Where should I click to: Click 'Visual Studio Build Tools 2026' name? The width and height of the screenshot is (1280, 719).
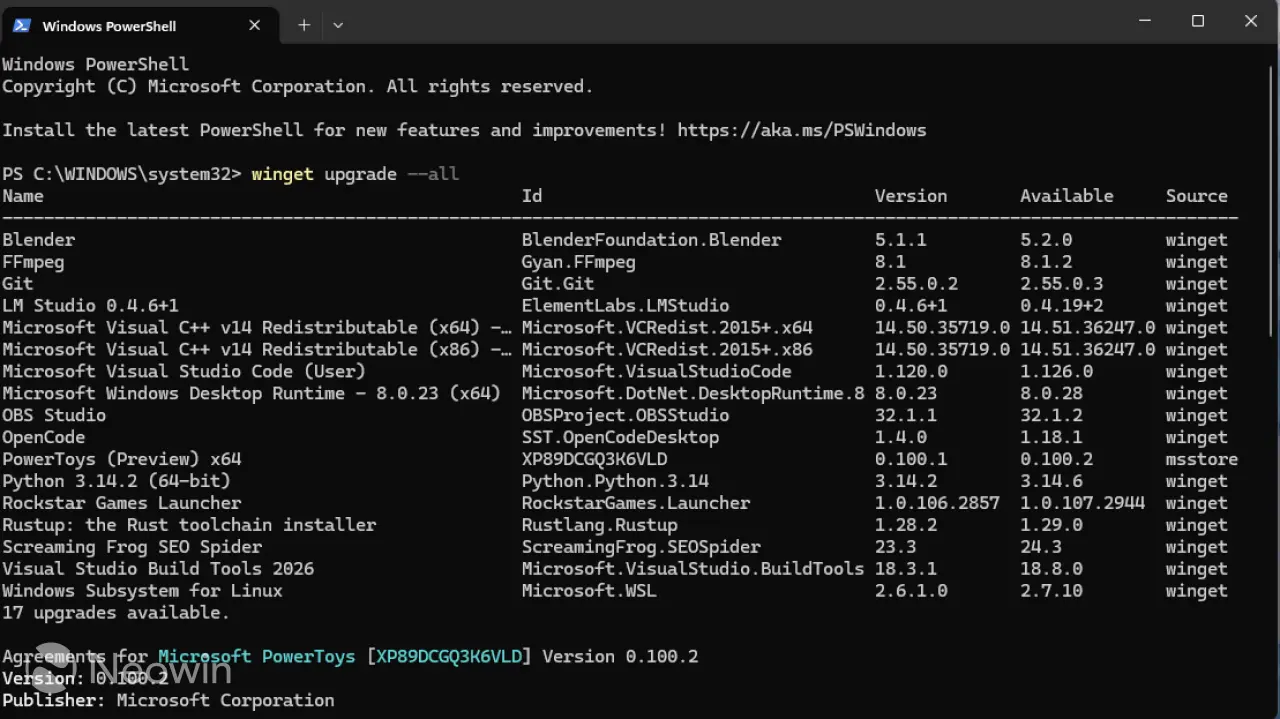tap(158, 570)
